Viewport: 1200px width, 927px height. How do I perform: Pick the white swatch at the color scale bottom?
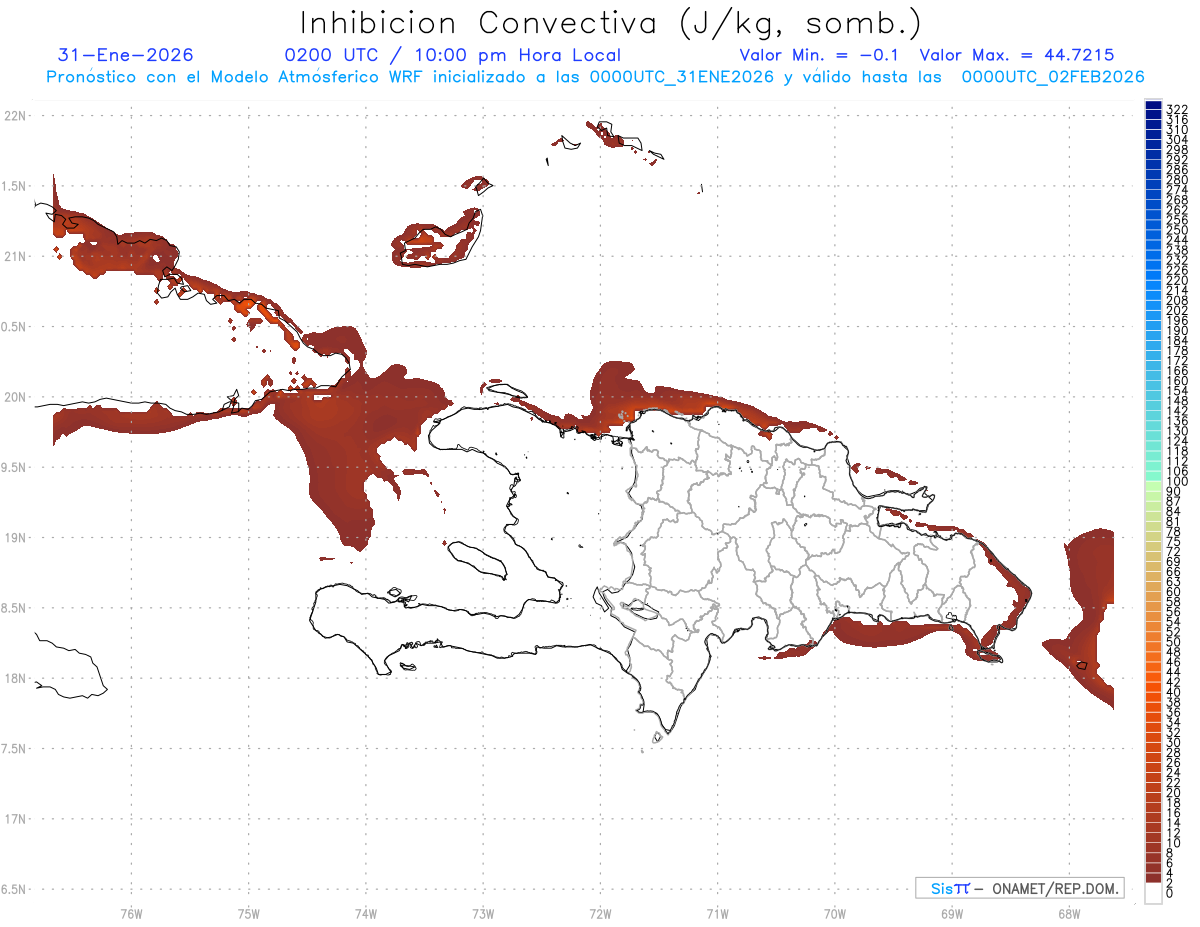(1153, 895)
